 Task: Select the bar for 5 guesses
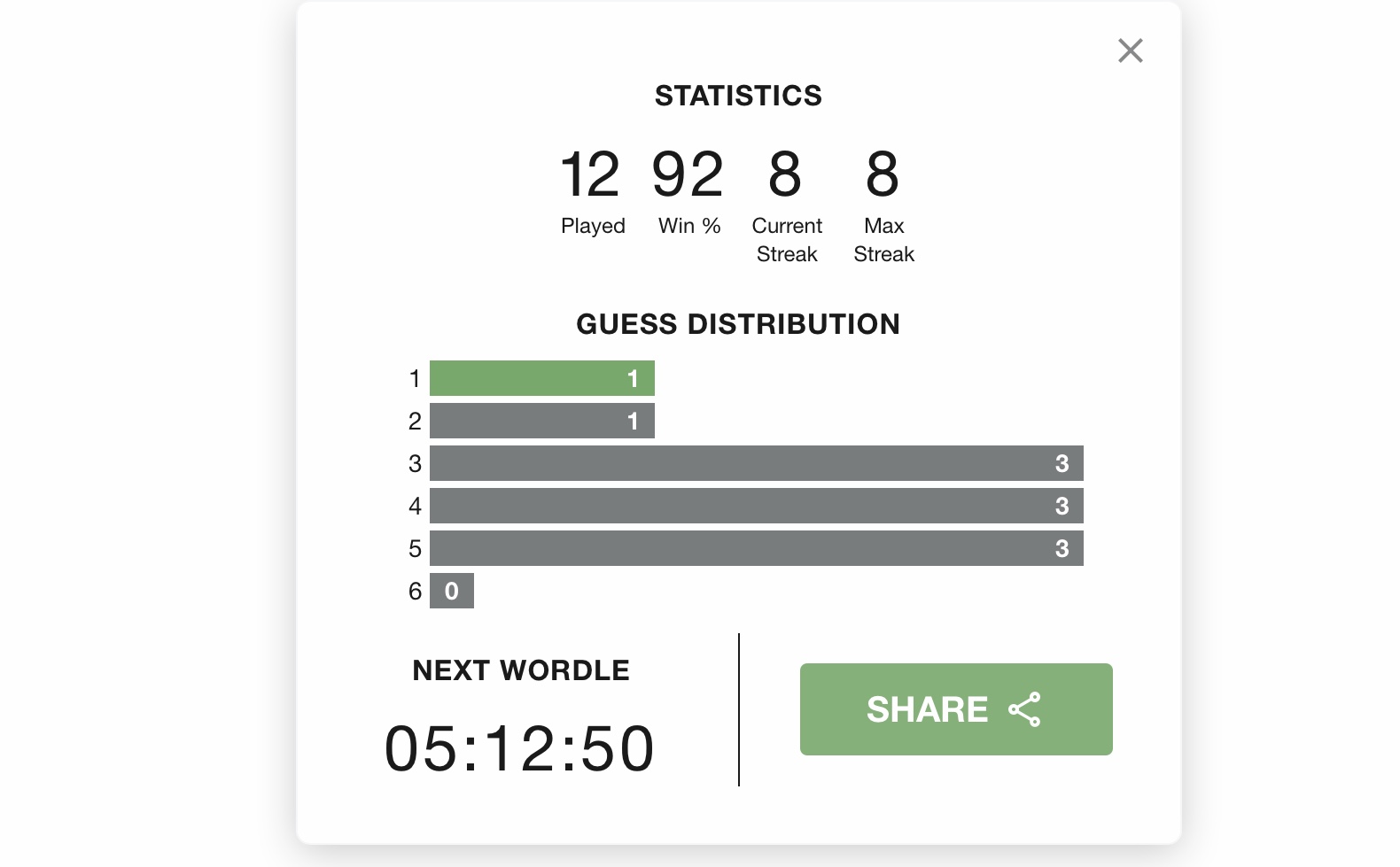tap(757, 548)
